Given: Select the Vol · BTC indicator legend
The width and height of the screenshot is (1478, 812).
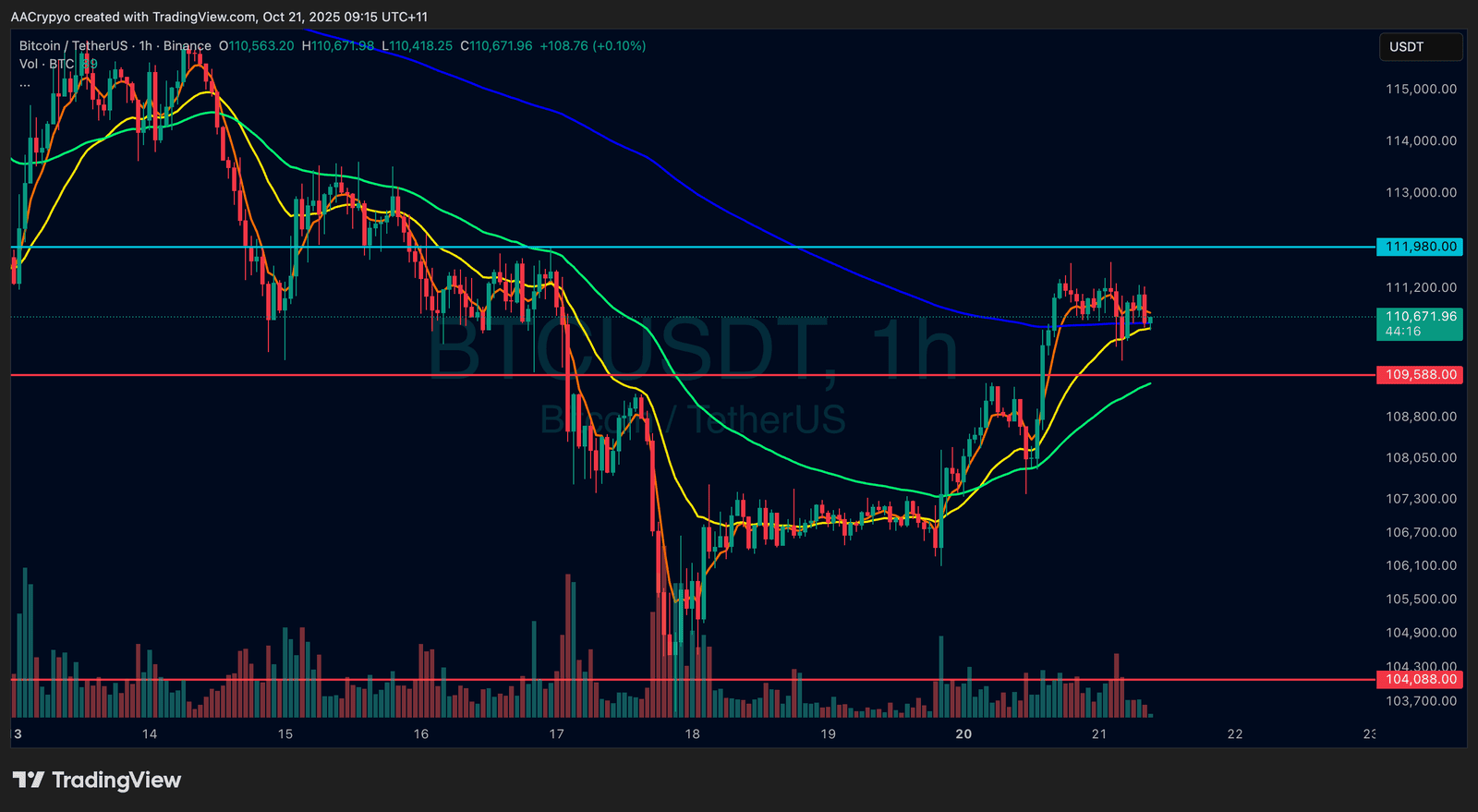Looking at the screenshot, I should pyautogui.click(x=46, y=64).
